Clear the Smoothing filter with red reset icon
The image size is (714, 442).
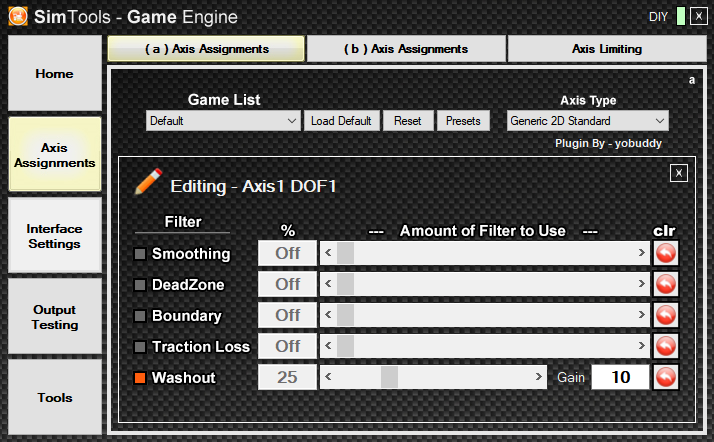click(x=665, y=253)
